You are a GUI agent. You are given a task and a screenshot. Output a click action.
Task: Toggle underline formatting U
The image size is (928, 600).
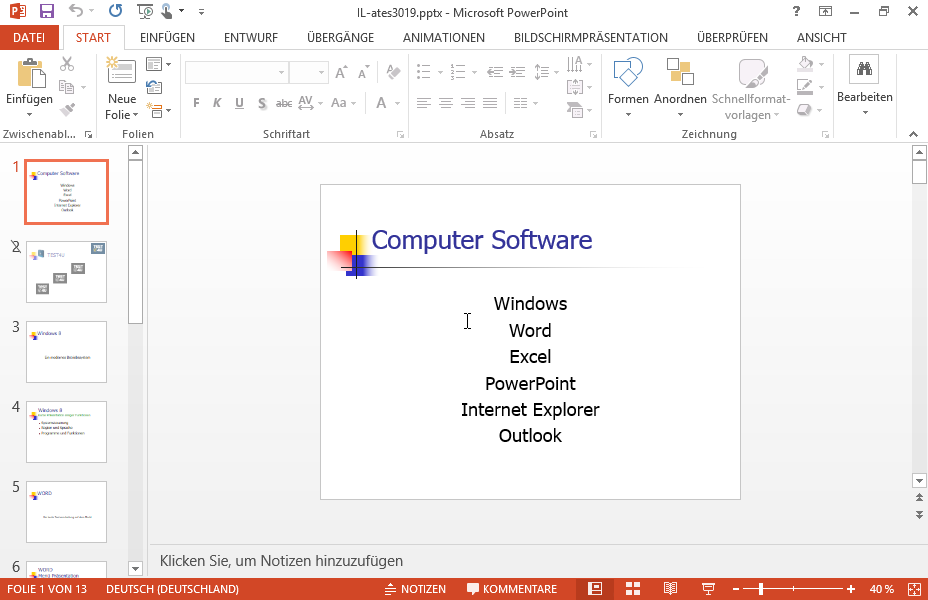click(x=239, y=104)
